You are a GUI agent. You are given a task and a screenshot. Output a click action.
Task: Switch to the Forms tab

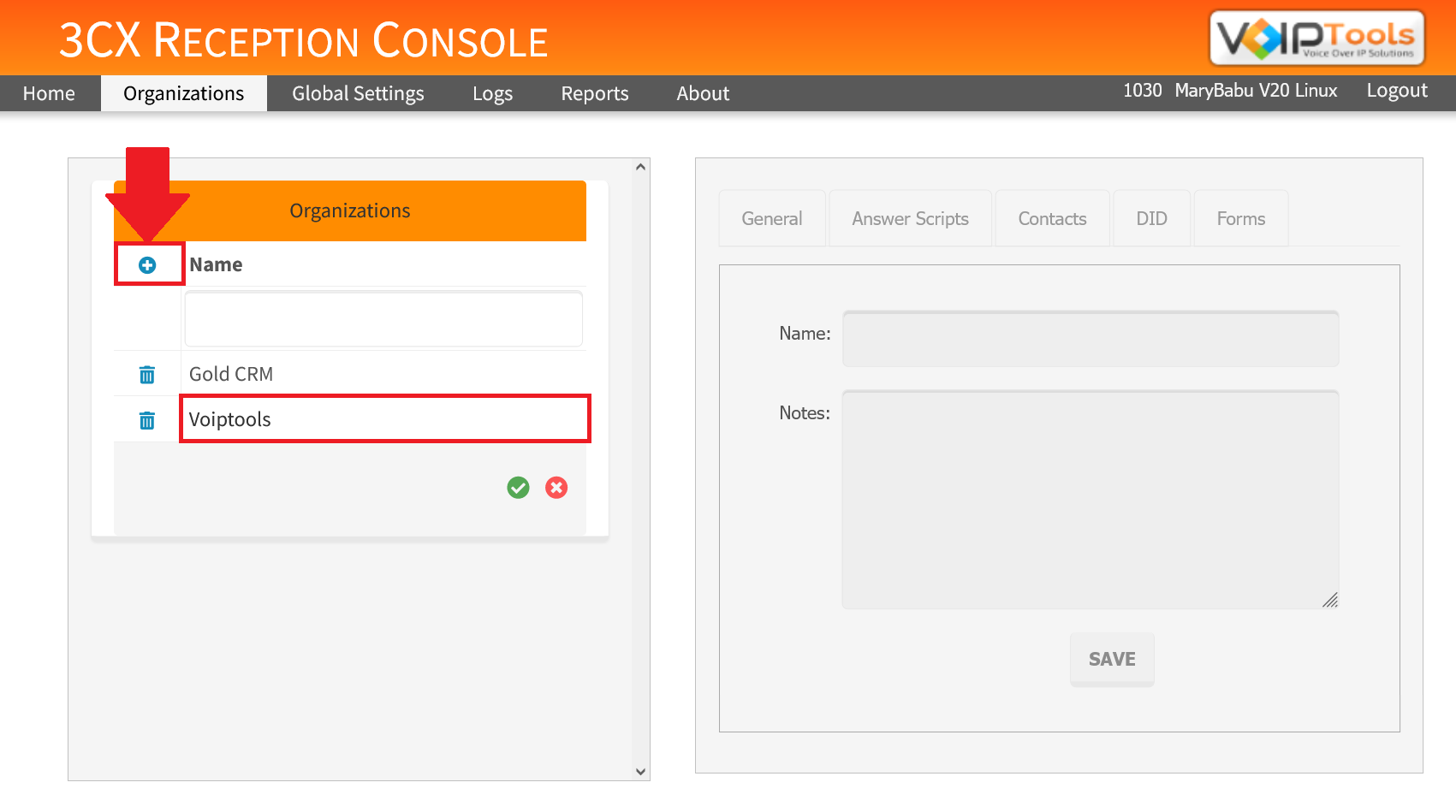pyautogui.click(x=1240, y=218)
